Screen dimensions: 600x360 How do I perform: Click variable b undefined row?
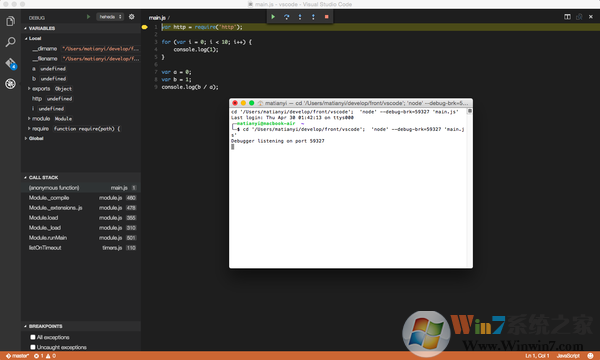coord(81,78)
